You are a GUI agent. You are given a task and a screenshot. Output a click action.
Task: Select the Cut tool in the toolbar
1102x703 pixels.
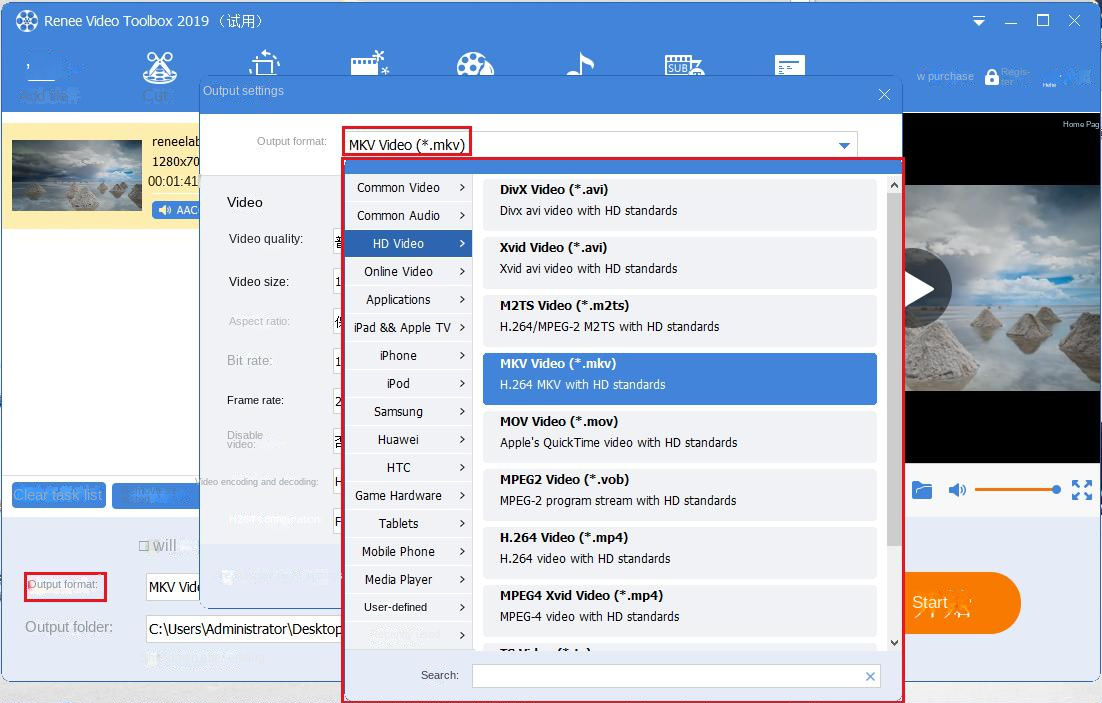point(160,68)
